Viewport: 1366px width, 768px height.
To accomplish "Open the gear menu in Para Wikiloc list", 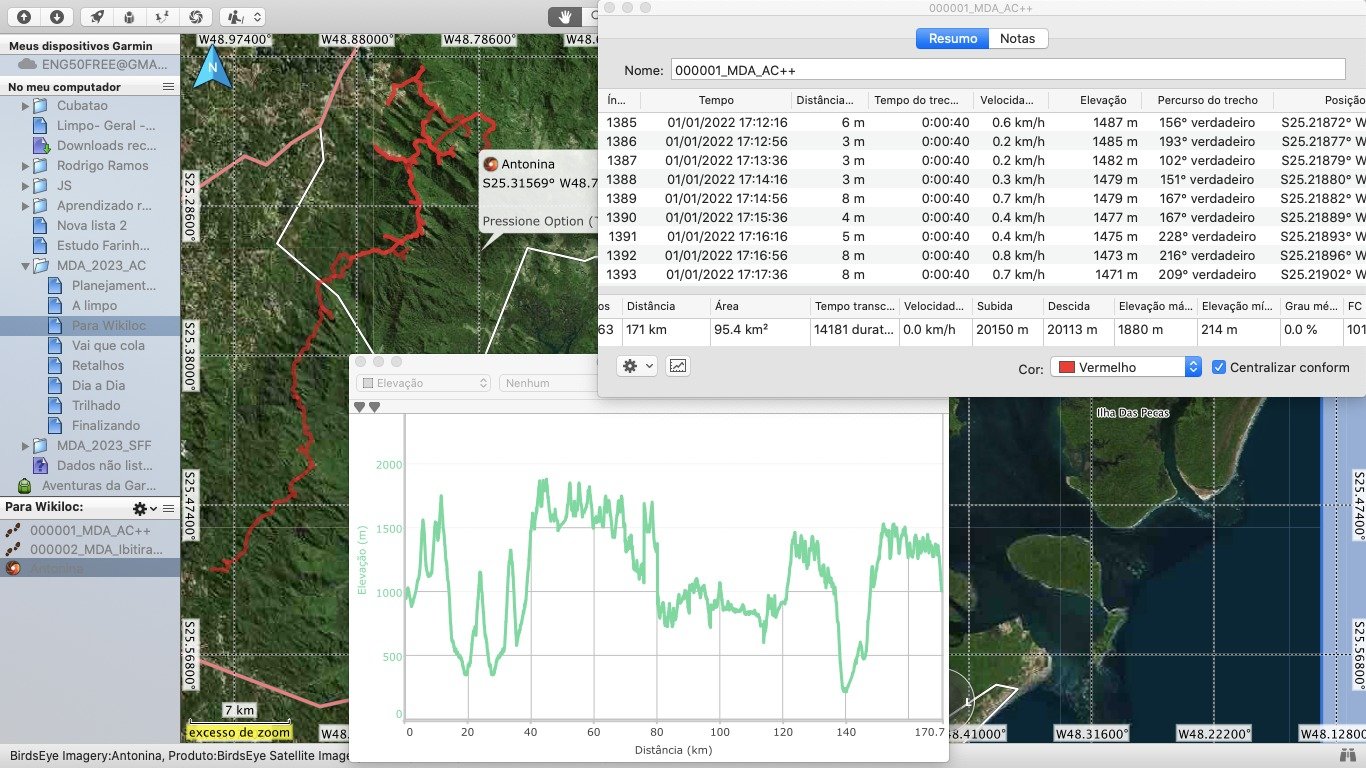I will tap(145, 509).
